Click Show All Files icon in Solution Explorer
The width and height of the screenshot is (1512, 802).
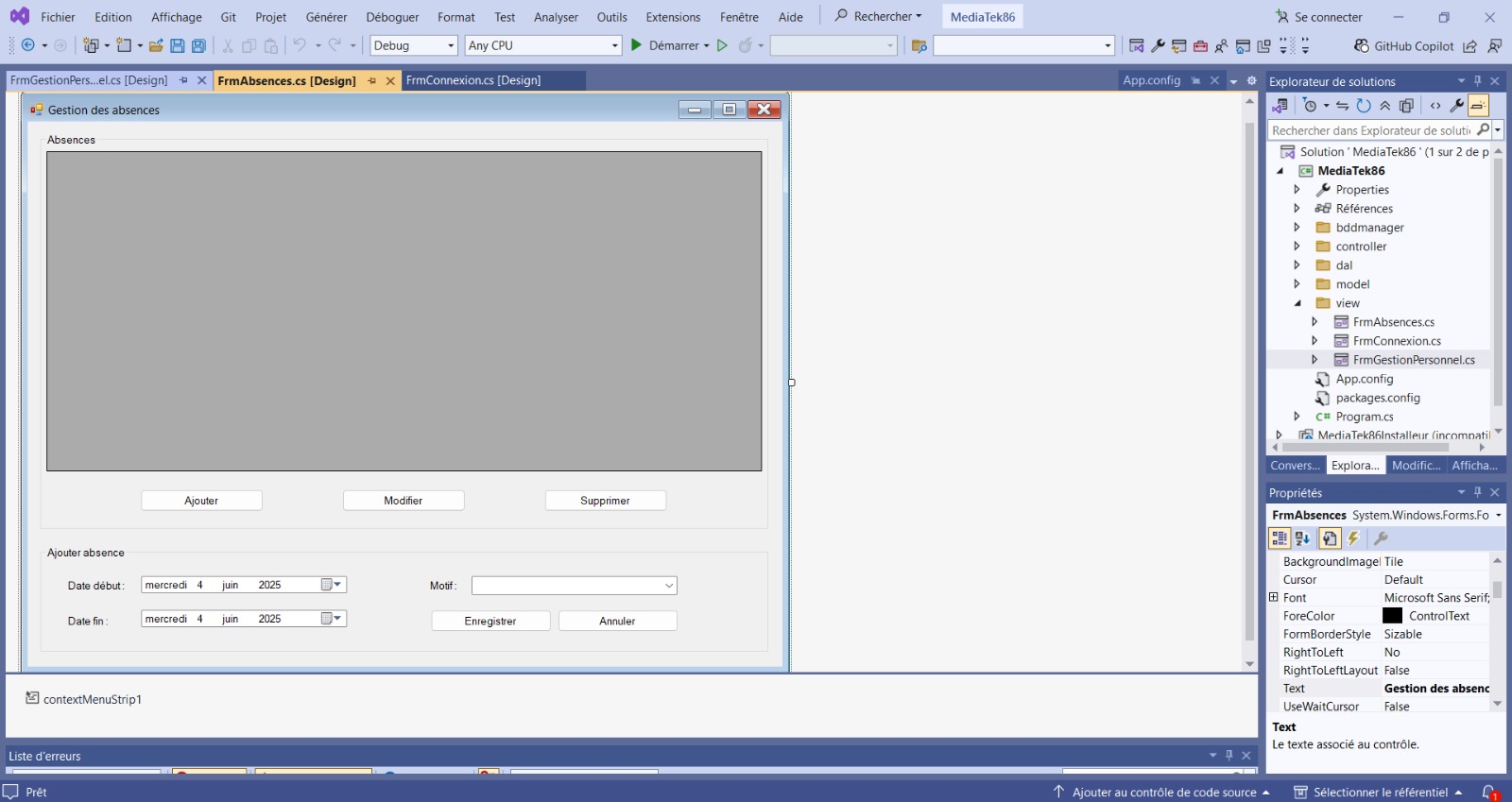1406,106
